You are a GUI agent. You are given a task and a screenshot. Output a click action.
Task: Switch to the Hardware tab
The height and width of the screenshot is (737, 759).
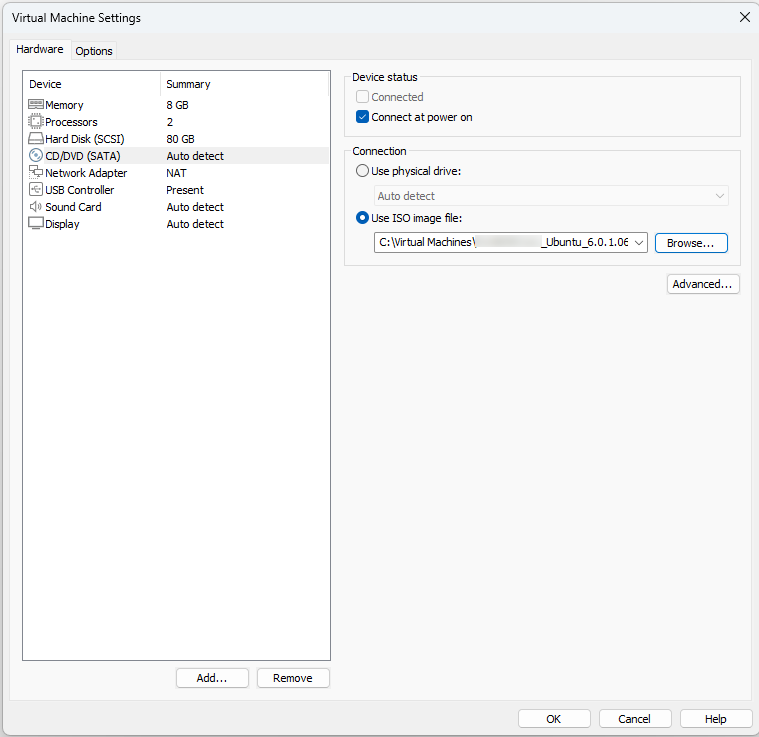click(x=40, y=49)
